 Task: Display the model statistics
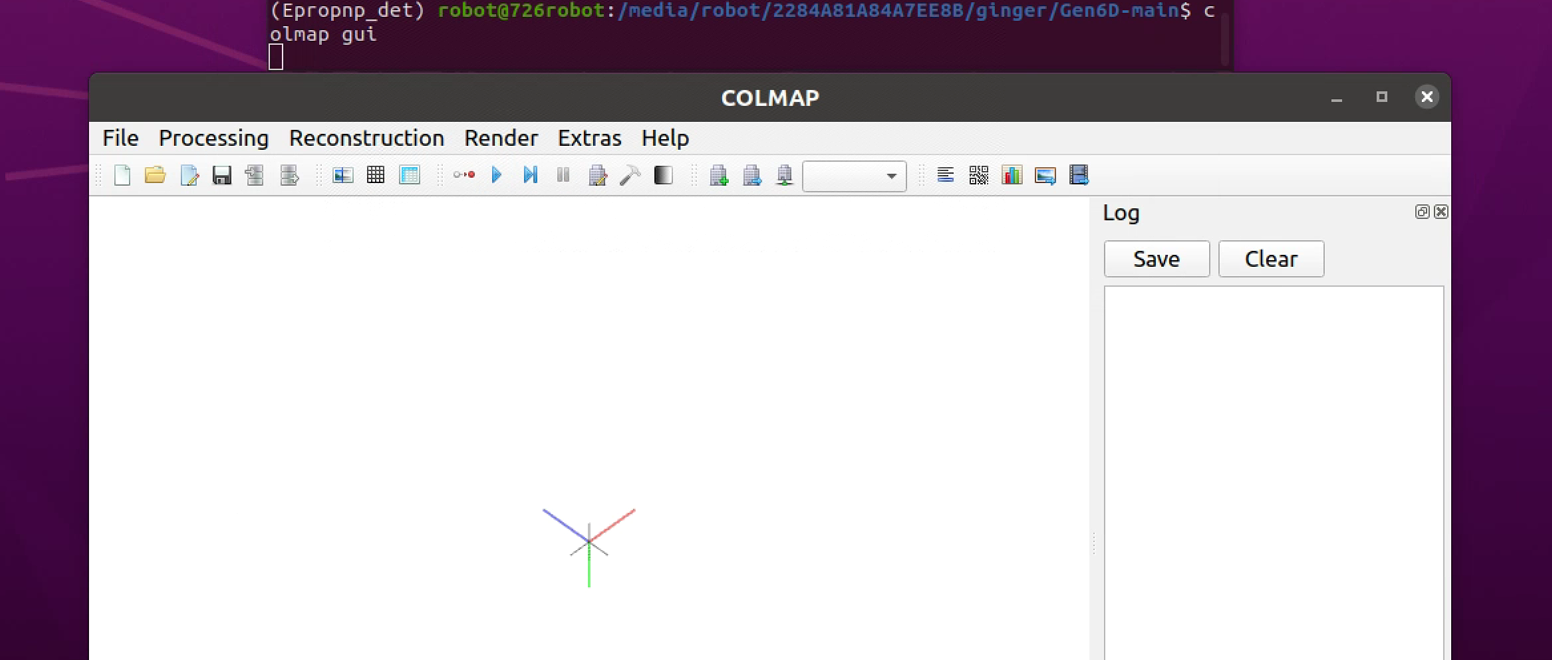point(1012,175)
